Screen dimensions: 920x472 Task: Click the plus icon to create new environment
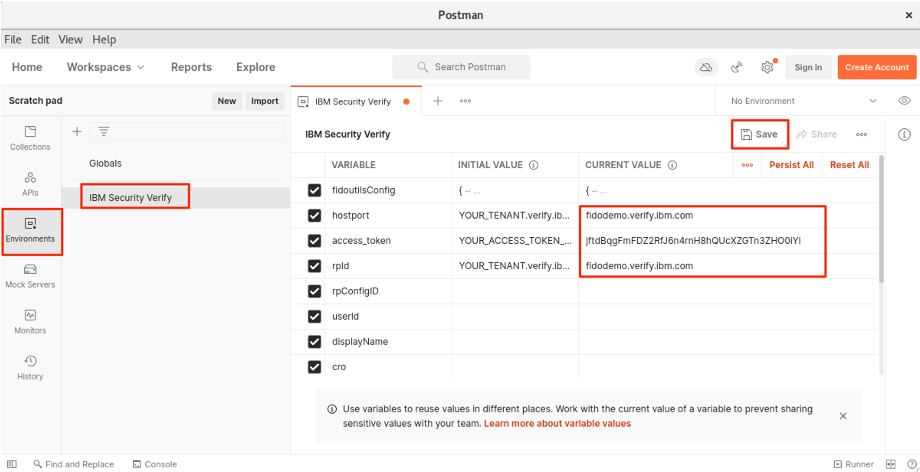[77, 132]
